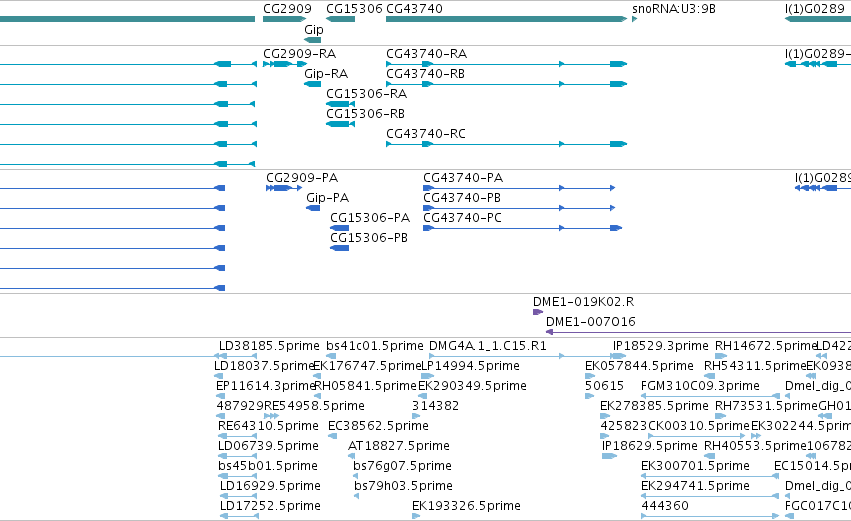Open transcript CG43740-RA
The width and height of the screenshot is (851, 521).
coord(427,54)
